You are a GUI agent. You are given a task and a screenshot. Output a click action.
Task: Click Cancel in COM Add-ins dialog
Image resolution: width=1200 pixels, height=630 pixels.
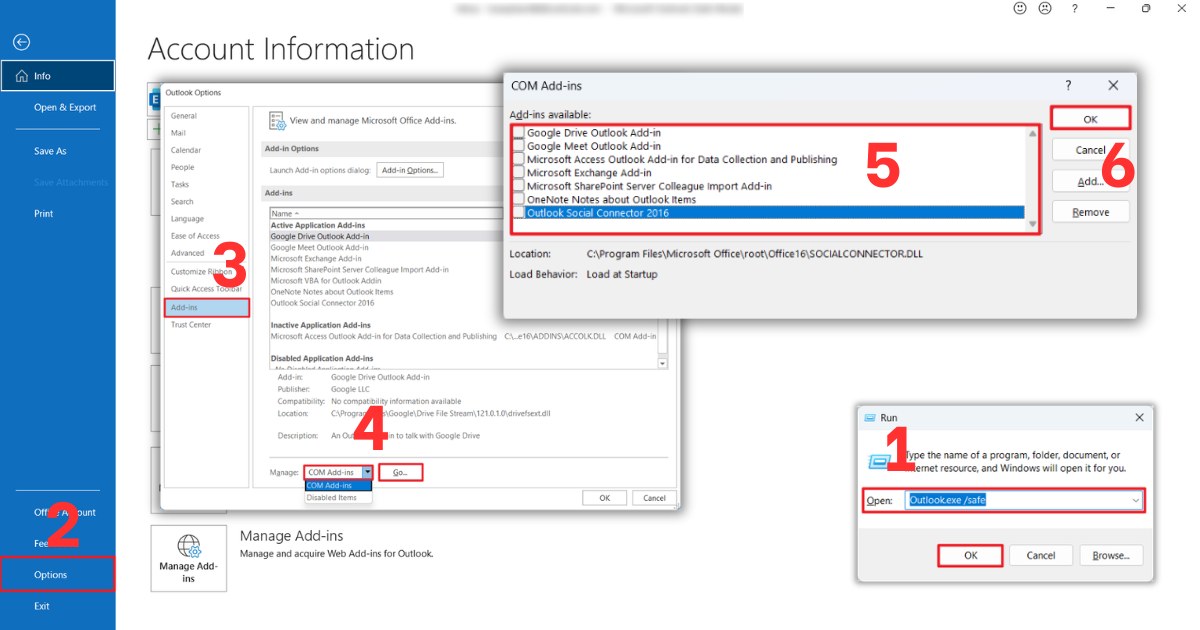click(x=1091, y=150)
